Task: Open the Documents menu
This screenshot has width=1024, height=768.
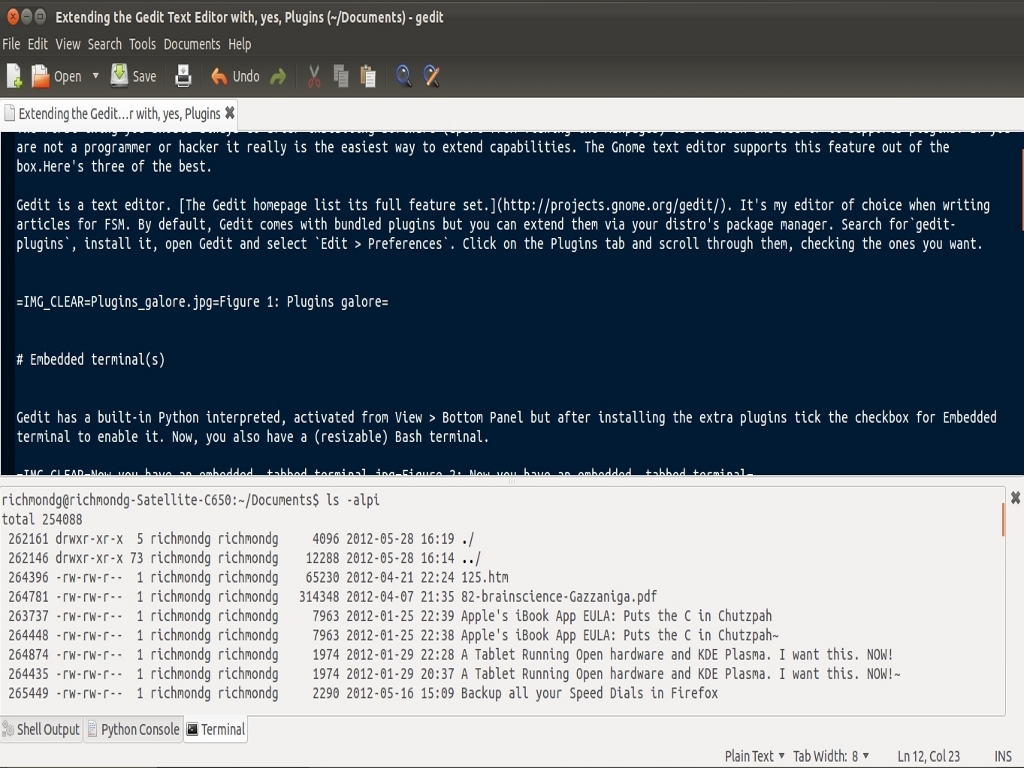Action: (192, 44)
